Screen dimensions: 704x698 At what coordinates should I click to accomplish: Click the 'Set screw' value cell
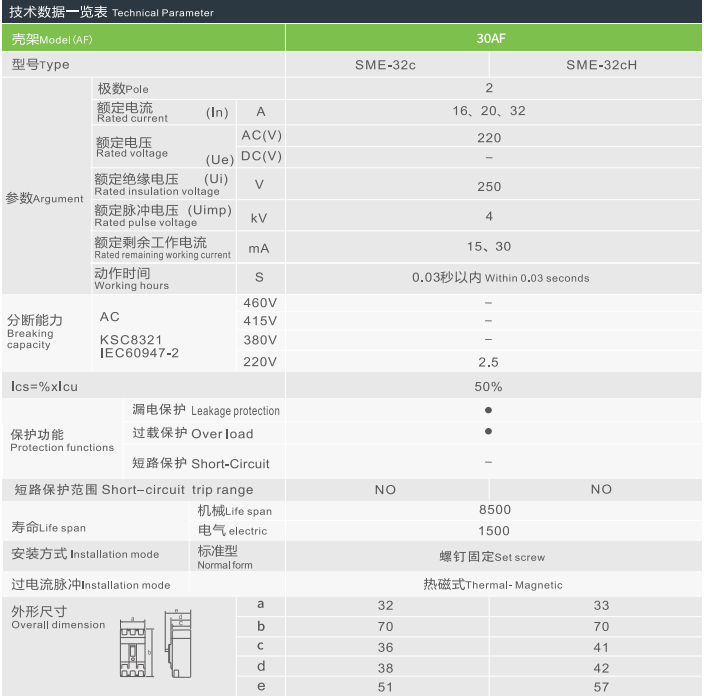(x=493, y=557)
